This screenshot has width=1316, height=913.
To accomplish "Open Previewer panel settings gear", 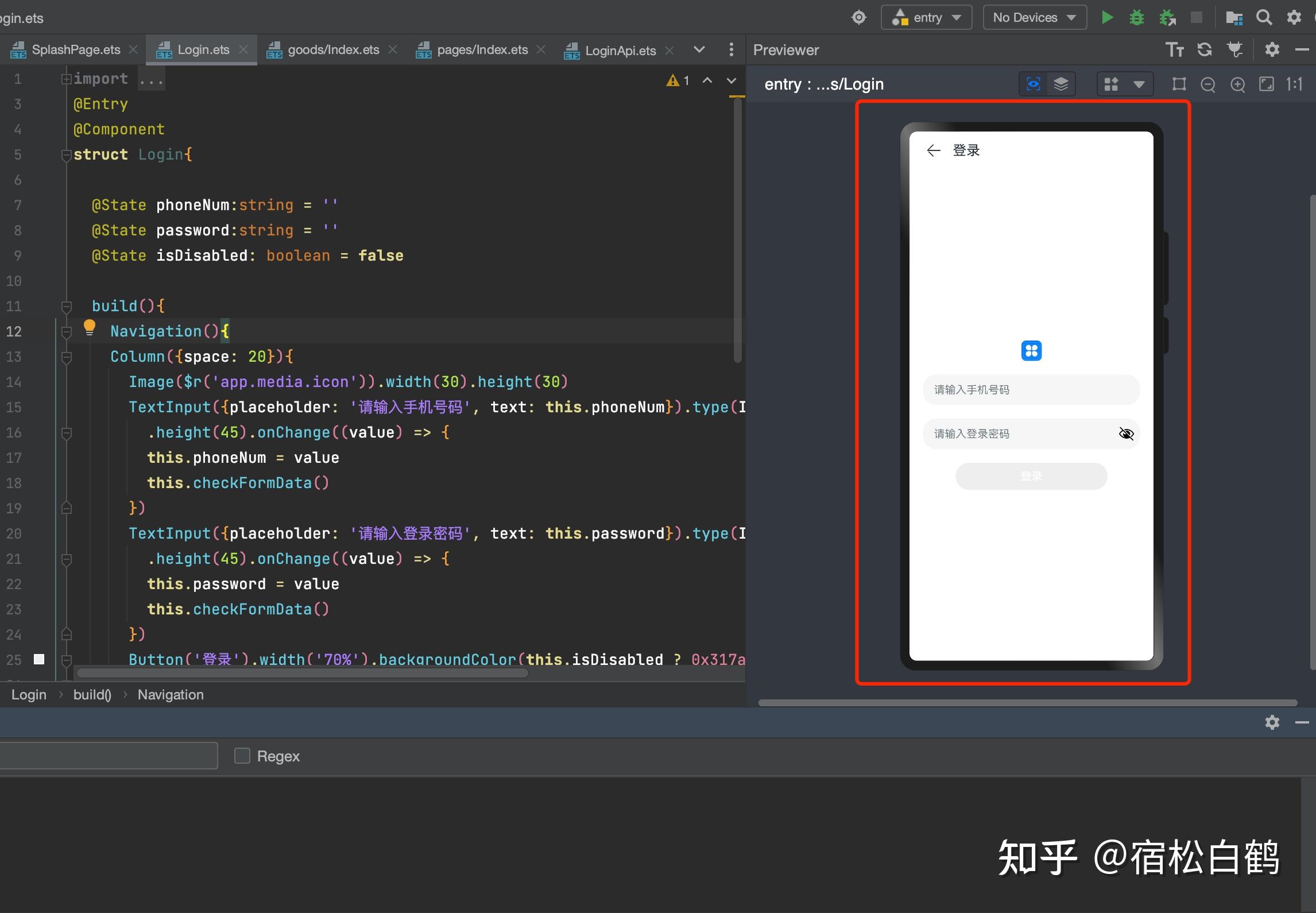I will point(1272,50).
